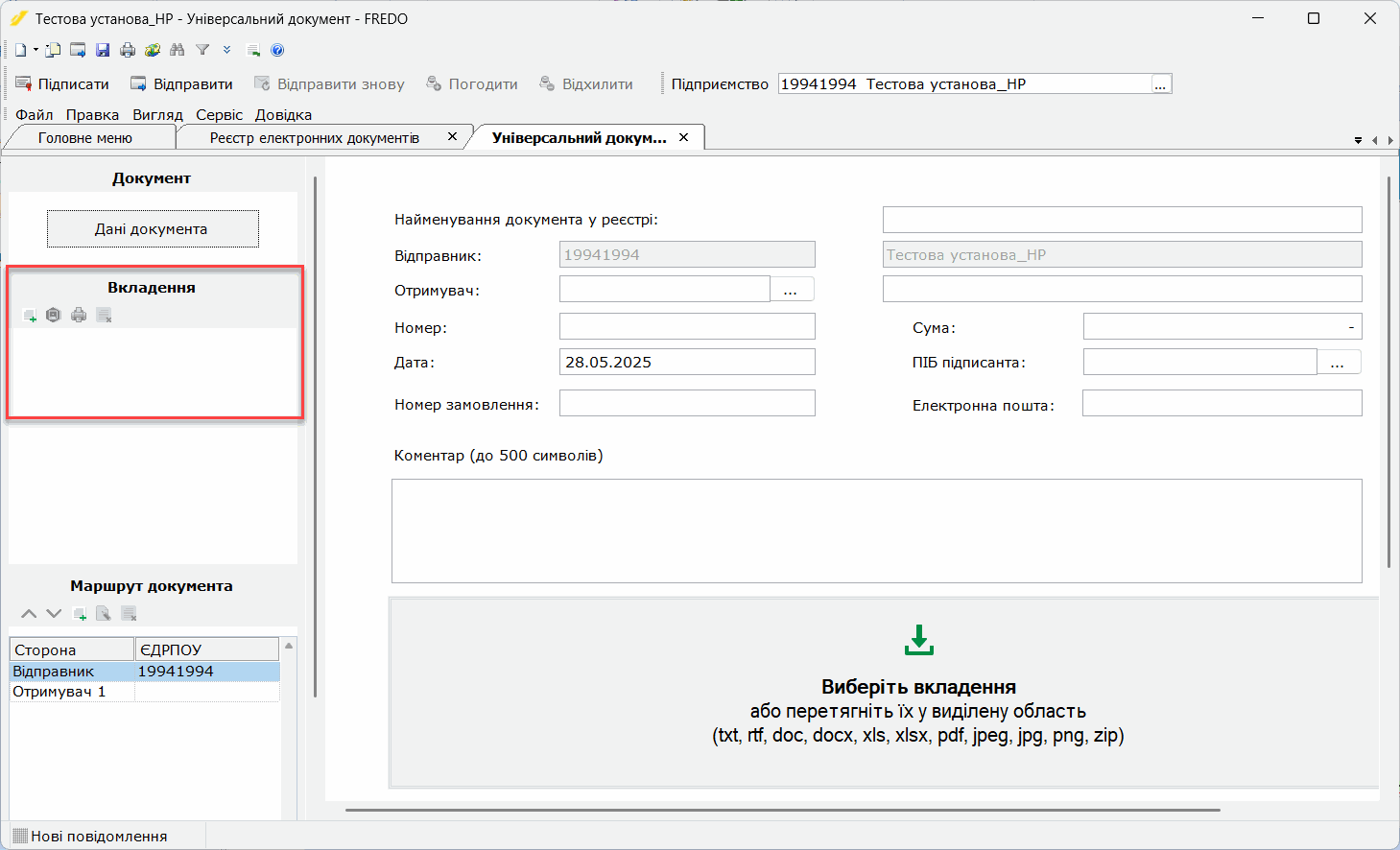Click the Підприємство enterprise field
The image size is (1400, 850).
click(964, 84)
